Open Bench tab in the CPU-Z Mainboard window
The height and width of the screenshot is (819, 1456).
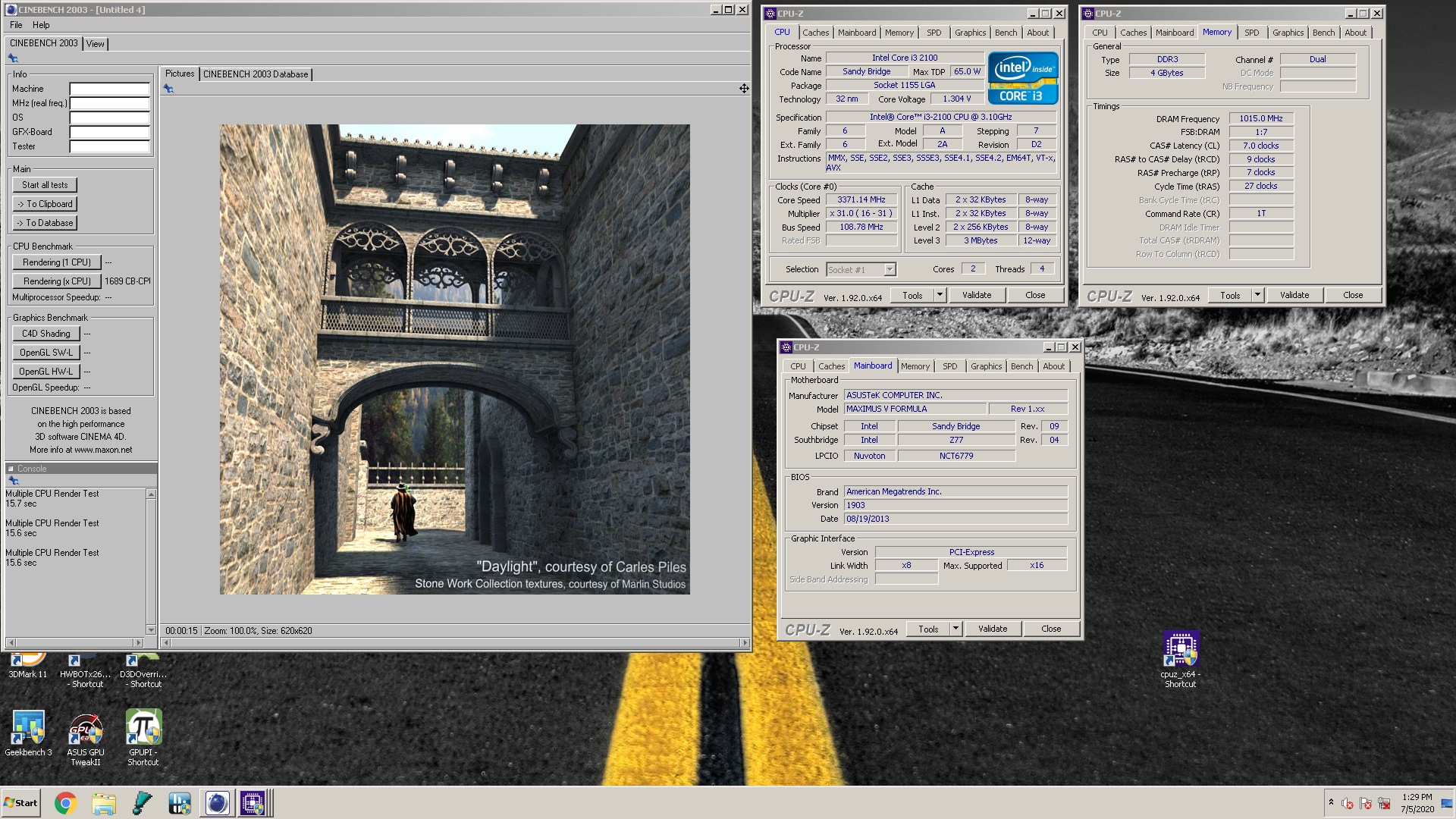pos(1021,366)
